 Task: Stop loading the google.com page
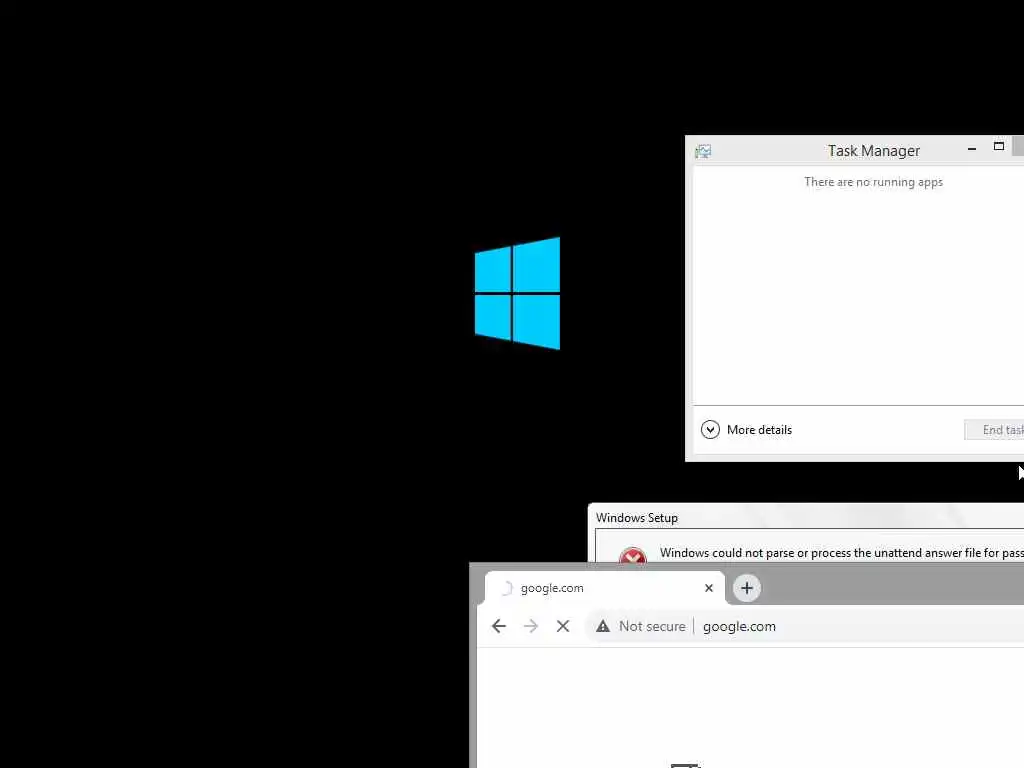point(563,626)
